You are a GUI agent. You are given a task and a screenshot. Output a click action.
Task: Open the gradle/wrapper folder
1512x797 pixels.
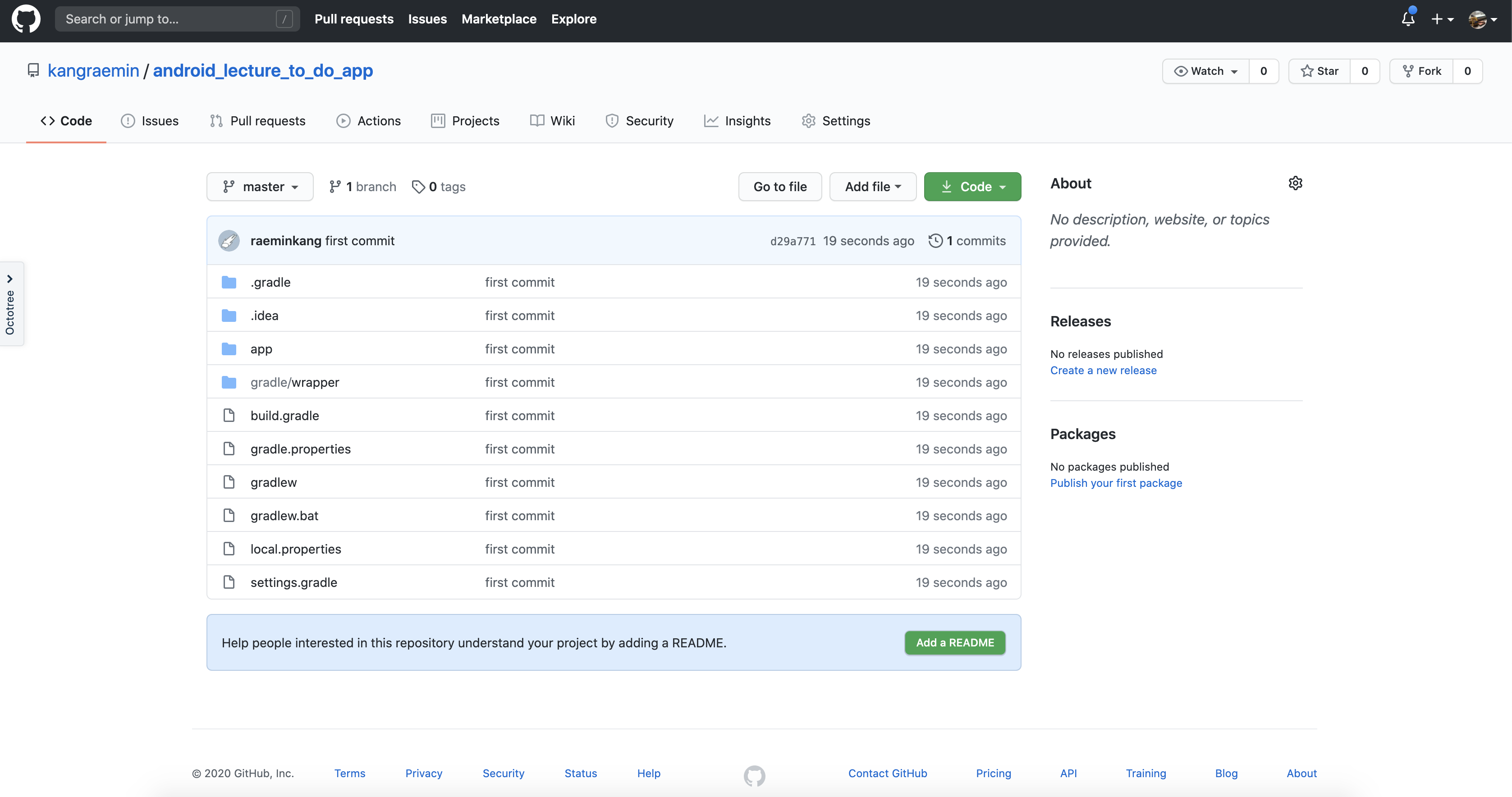pyautogui.click(x=295, y=383)
